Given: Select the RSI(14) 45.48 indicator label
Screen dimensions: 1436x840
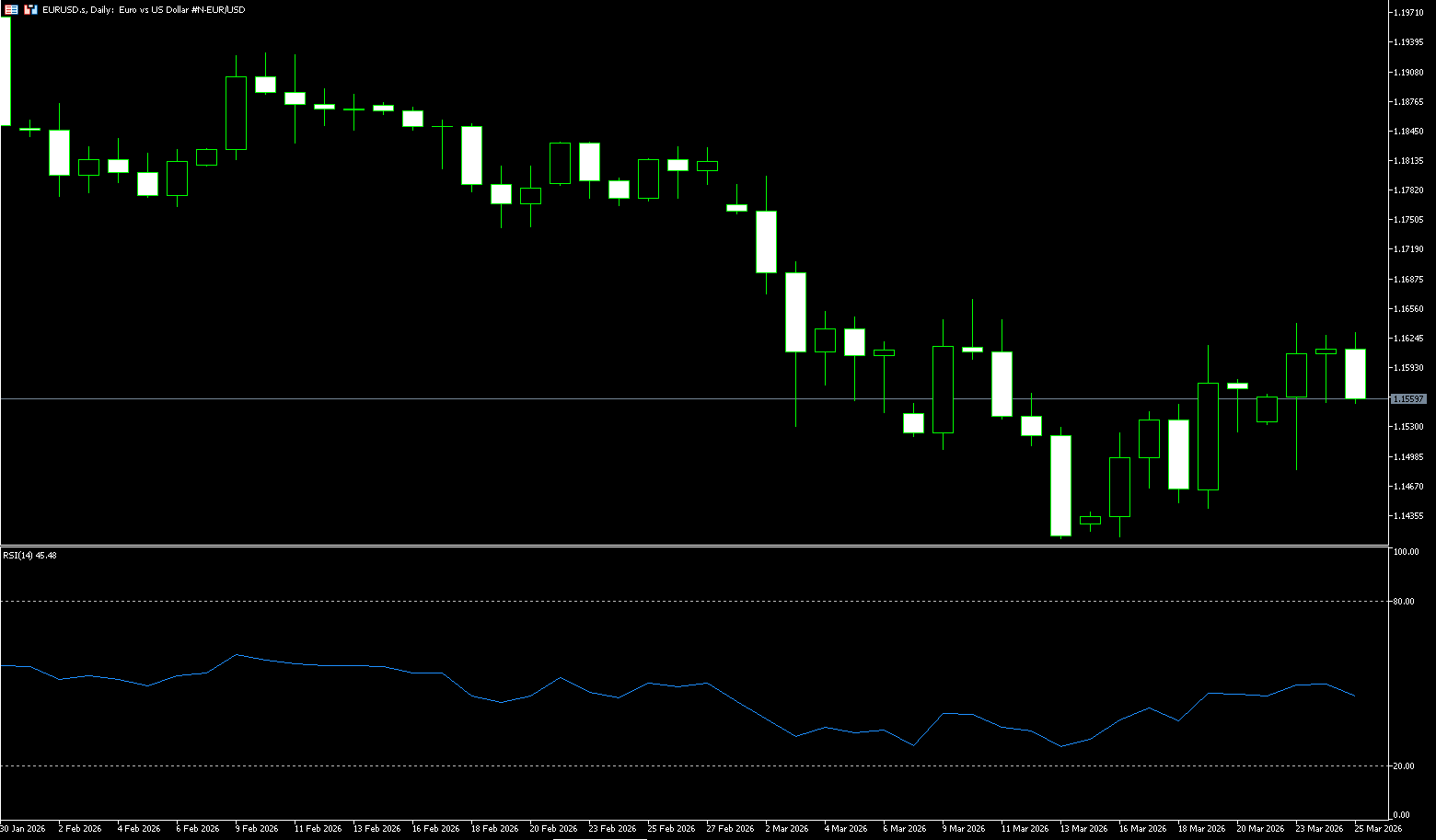Looking at the screenshot, I should coord(29,556).
